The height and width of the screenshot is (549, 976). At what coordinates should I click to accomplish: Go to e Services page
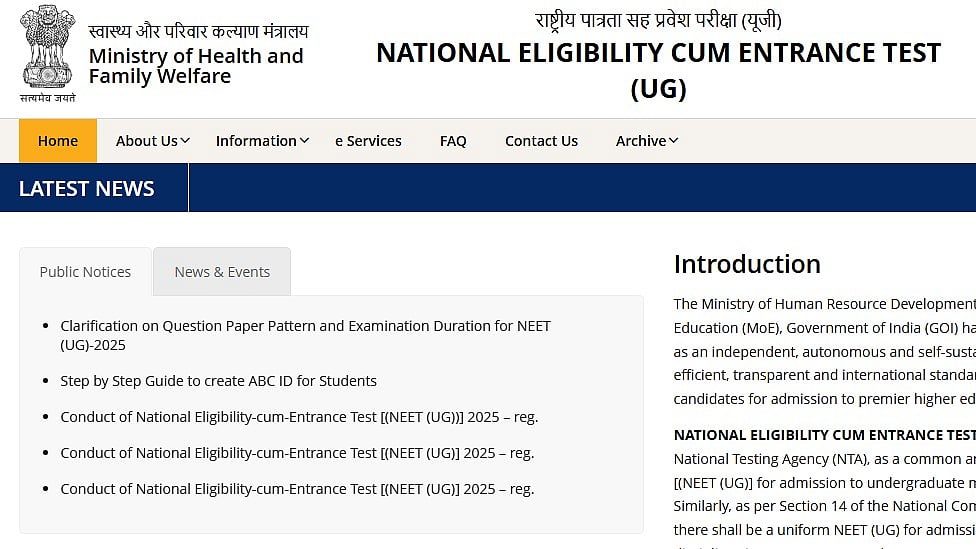coord(368,141)
